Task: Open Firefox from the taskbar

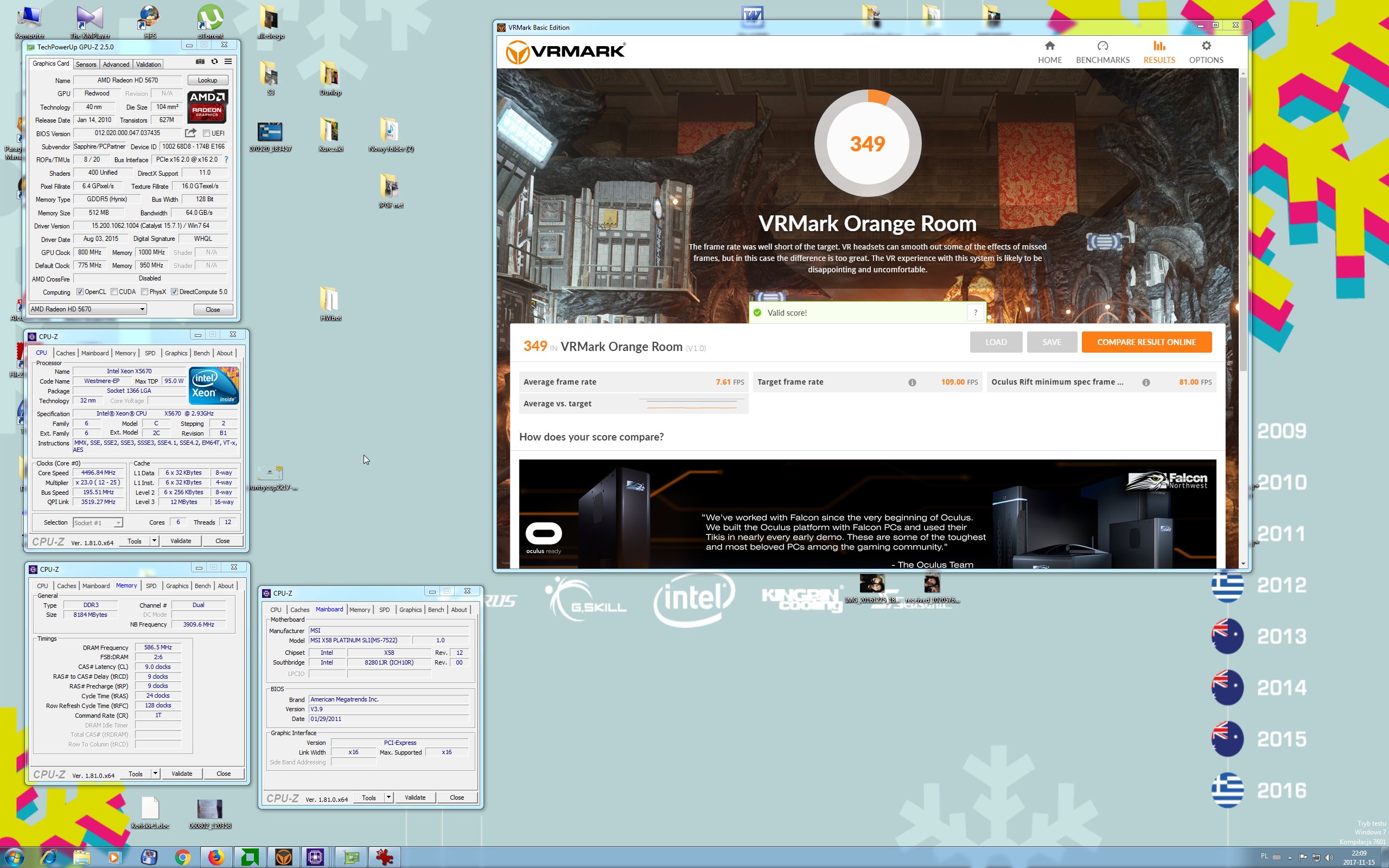Action: tap(216, 857)
